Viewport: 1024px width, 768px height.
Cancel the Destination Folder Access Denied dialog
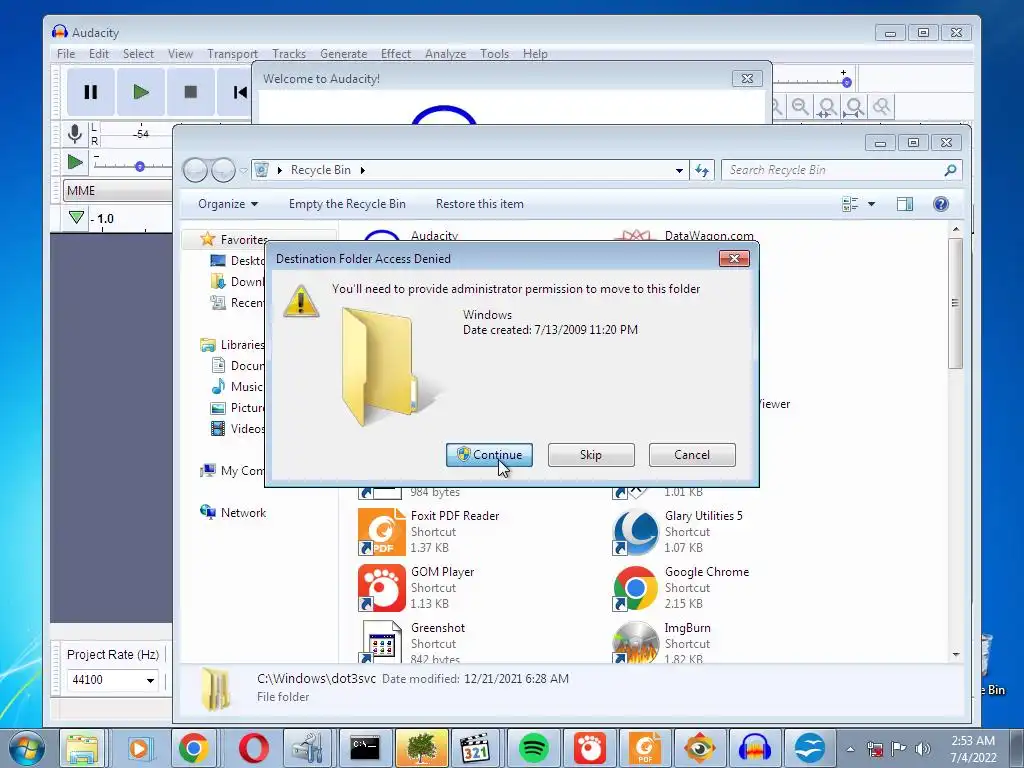tap(692, 455)
